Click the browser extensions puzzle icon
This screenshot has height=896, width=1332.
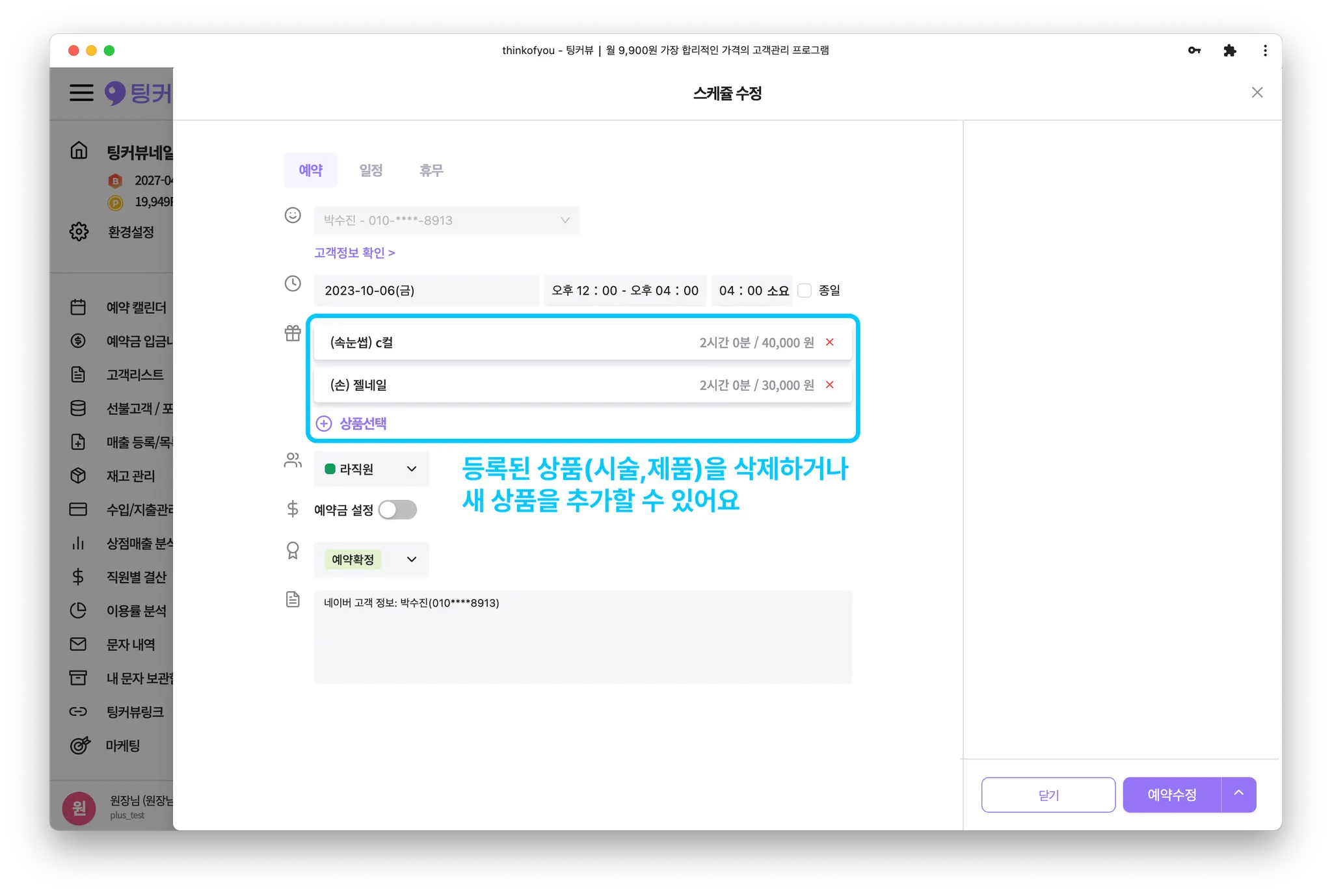pyautogui.click(x=1229, y=51)
